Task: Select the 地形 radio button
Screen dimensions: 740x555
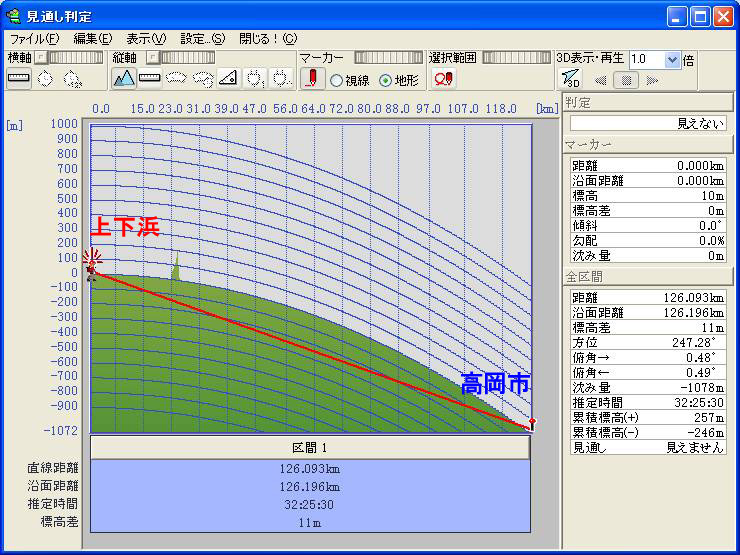Action: pos(386,81)
